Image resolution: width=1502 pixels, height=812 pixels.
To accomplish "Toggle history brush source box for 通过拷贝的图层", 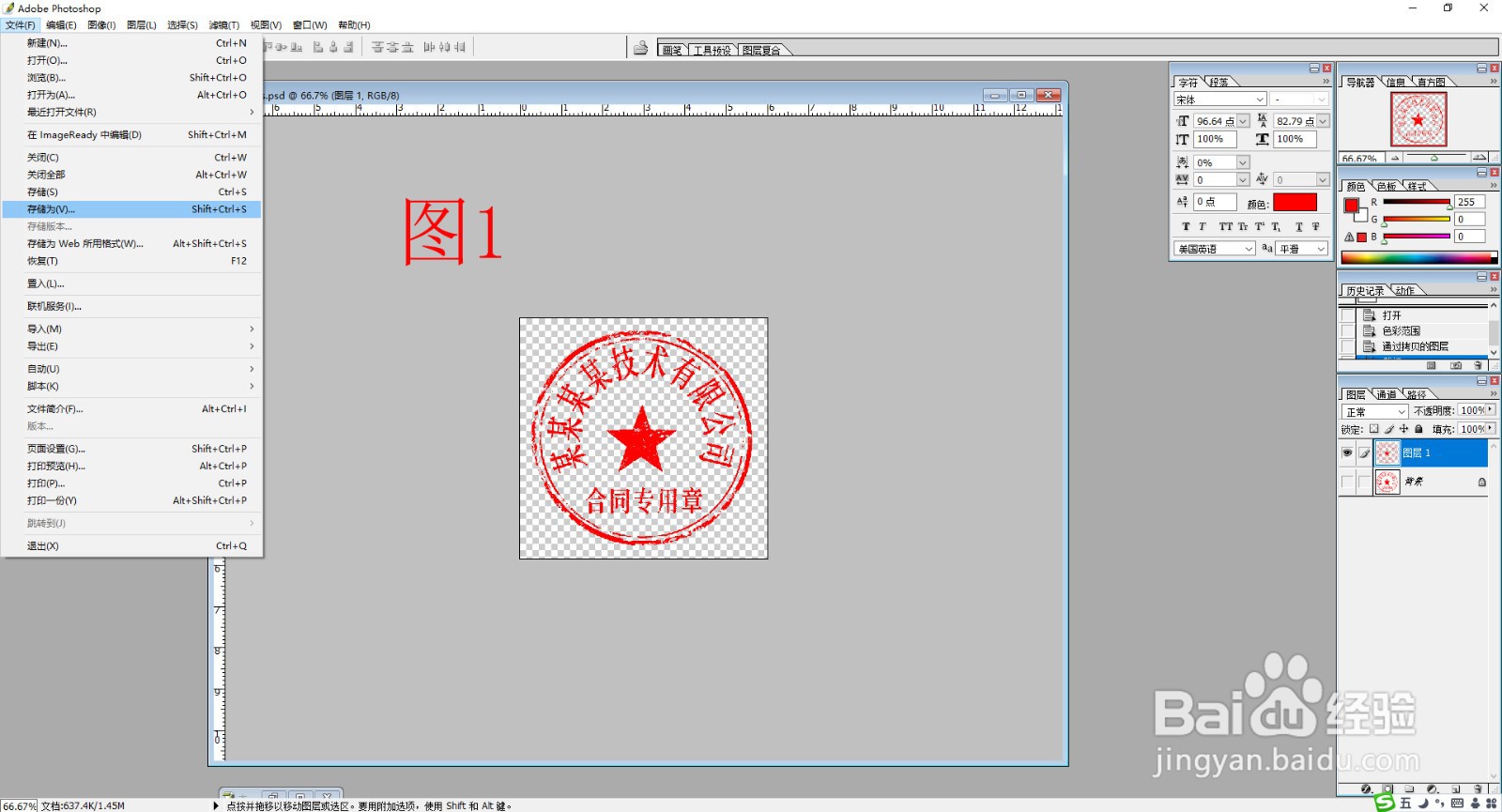I will coord(1348,346).
